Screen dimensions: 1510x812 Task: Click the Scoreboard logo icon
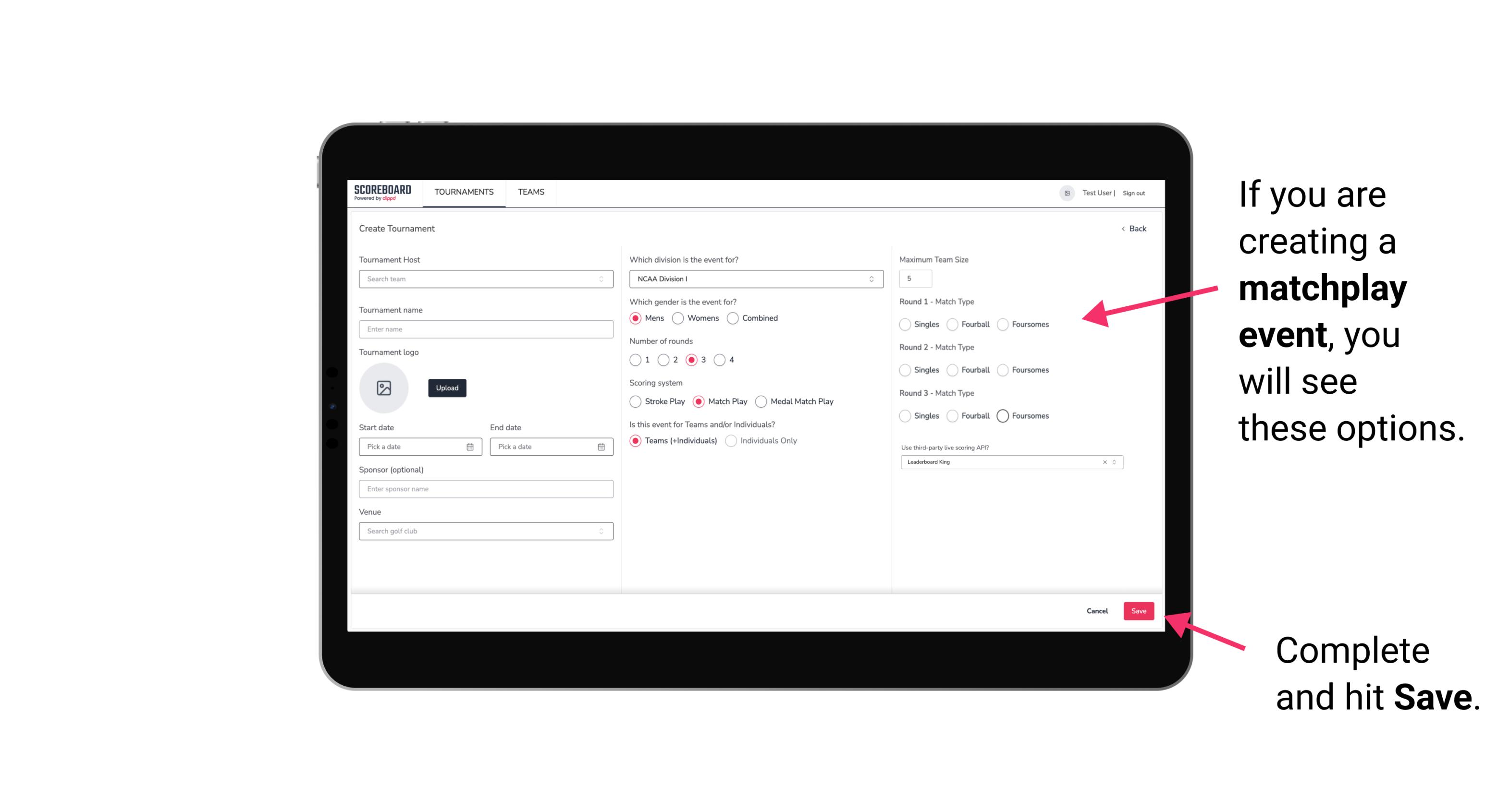click(383, 192)
